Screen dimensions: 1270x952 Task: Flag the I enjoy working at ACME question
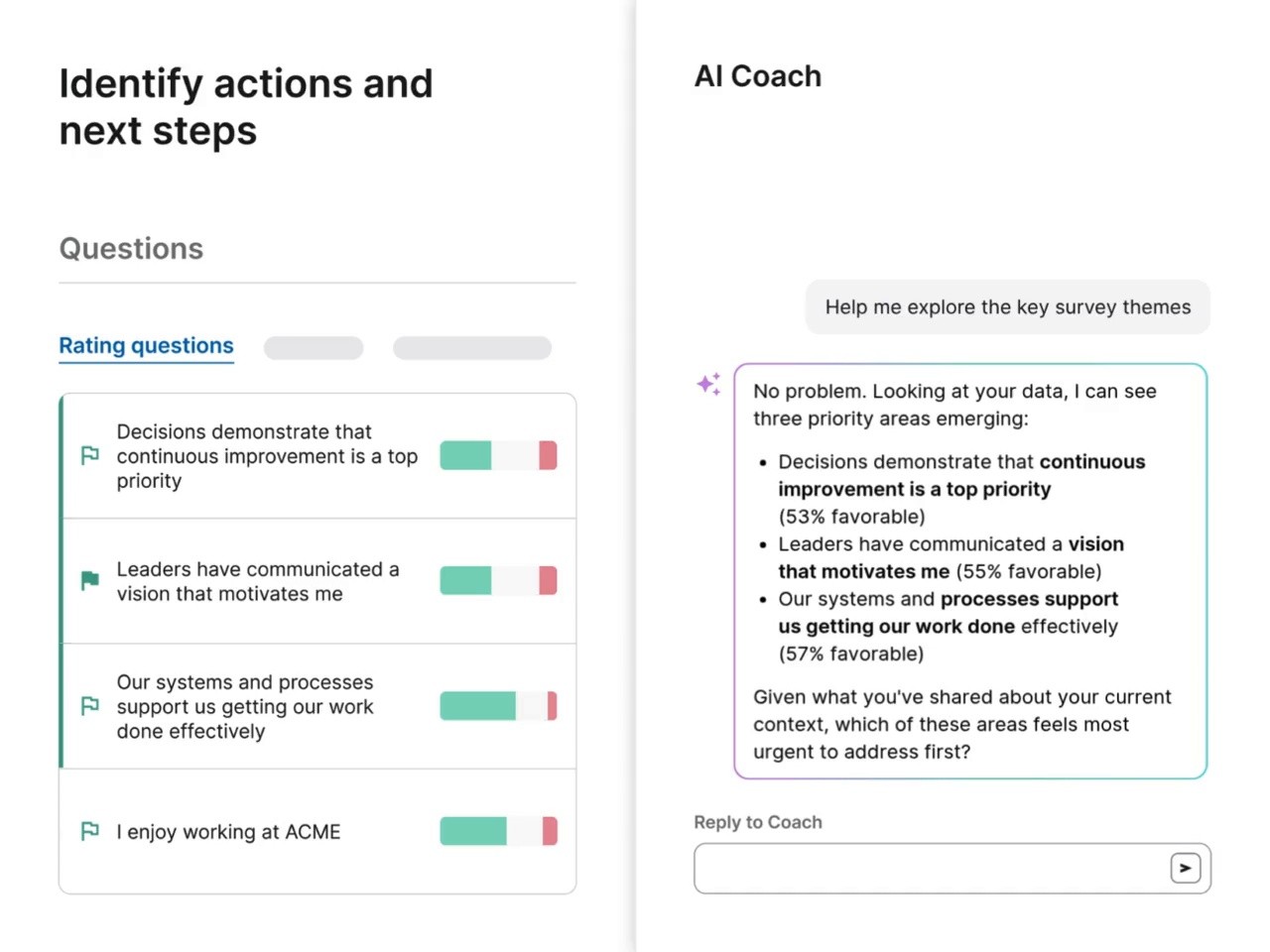click(x=89, y=831)
